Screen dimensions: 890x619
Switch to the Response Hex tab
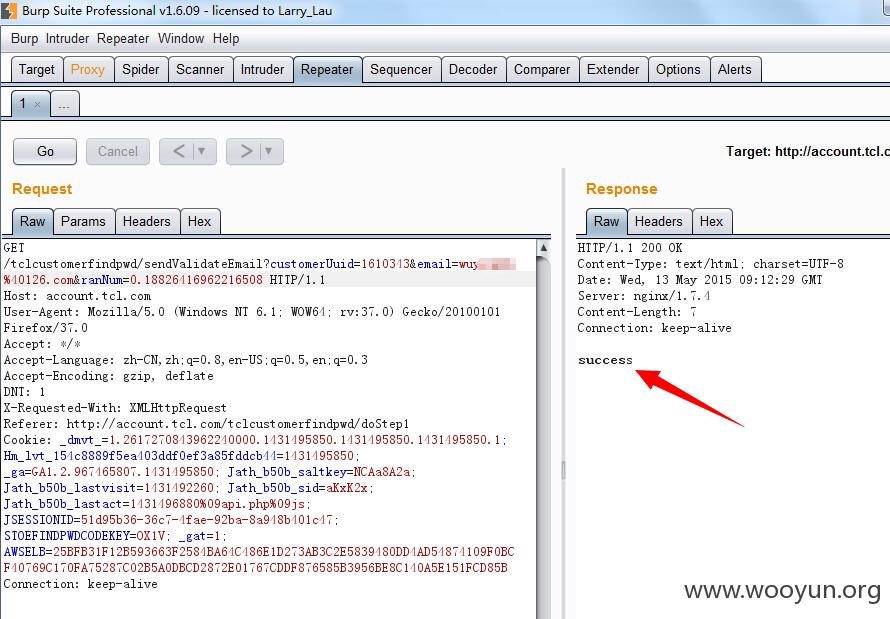[x=711, y=221]
